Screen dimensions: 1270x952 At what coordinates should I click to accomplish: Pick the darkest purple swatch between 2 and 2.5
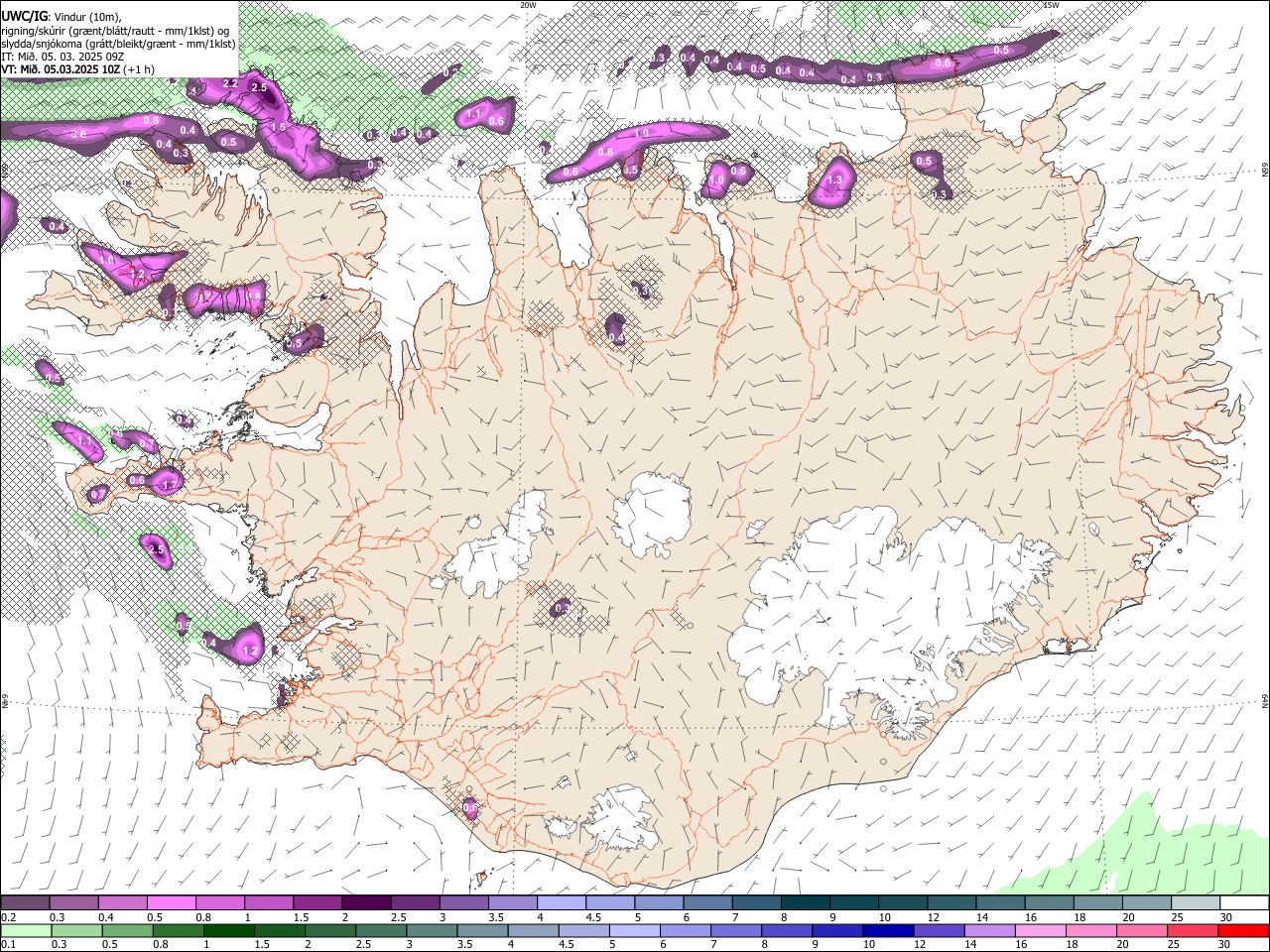point(365,902)
